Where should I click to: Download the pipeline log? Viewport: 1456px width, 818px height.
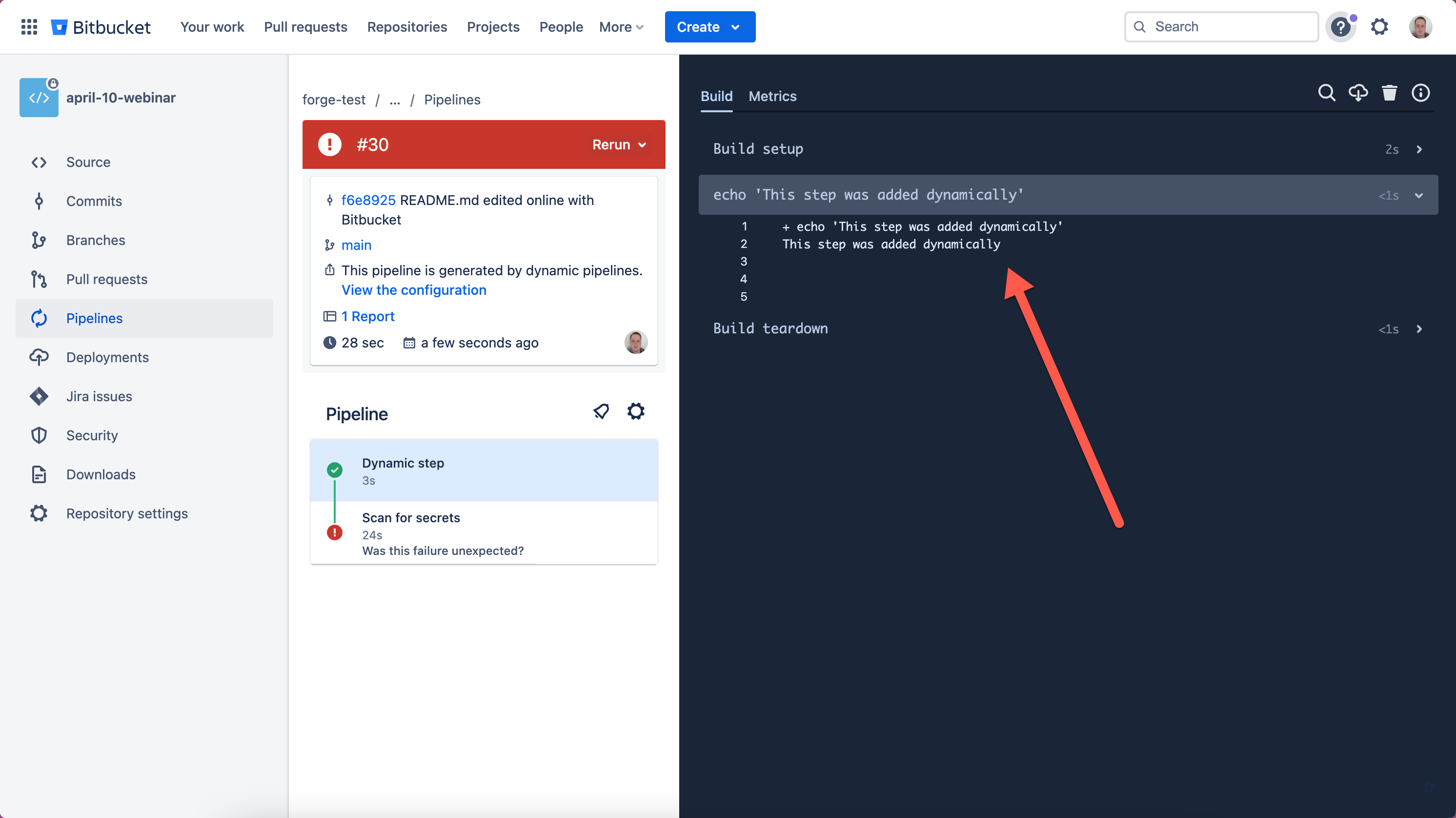(1358, 93)
